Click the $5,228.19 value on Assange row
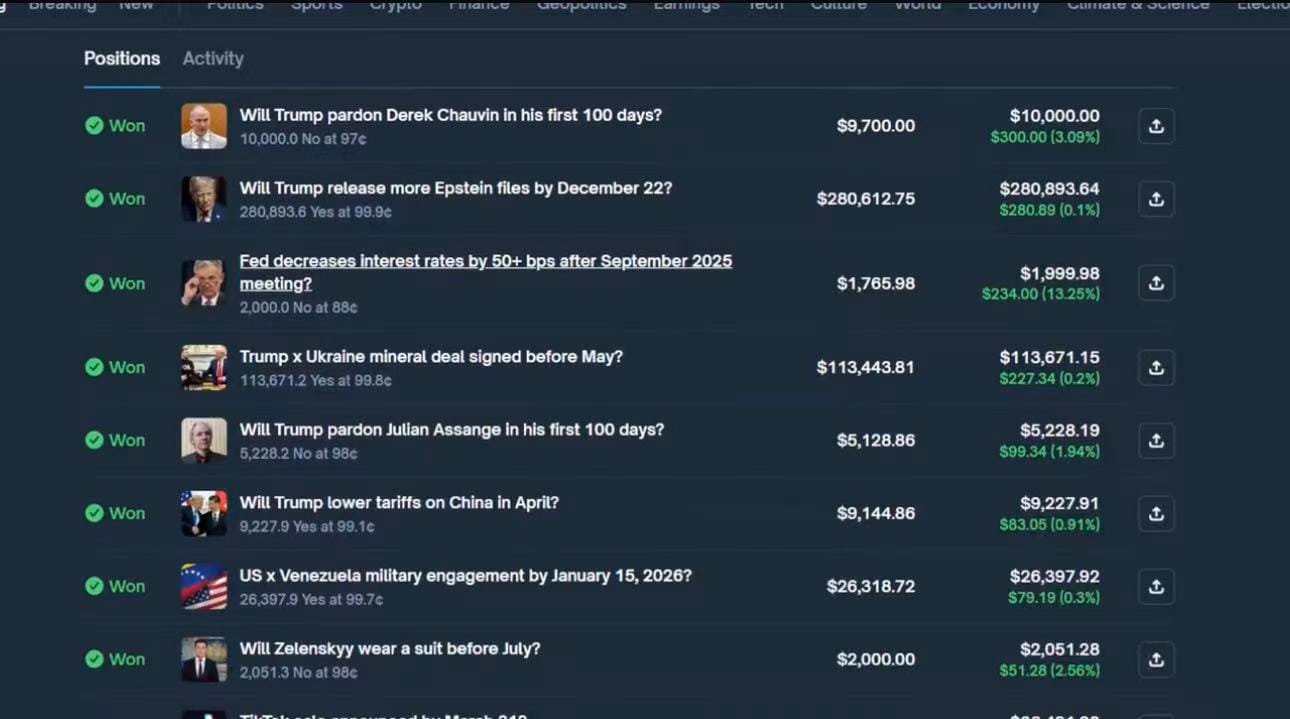Image resolution: width=1290 pixels, height=719 pixels. (1059, 430)
